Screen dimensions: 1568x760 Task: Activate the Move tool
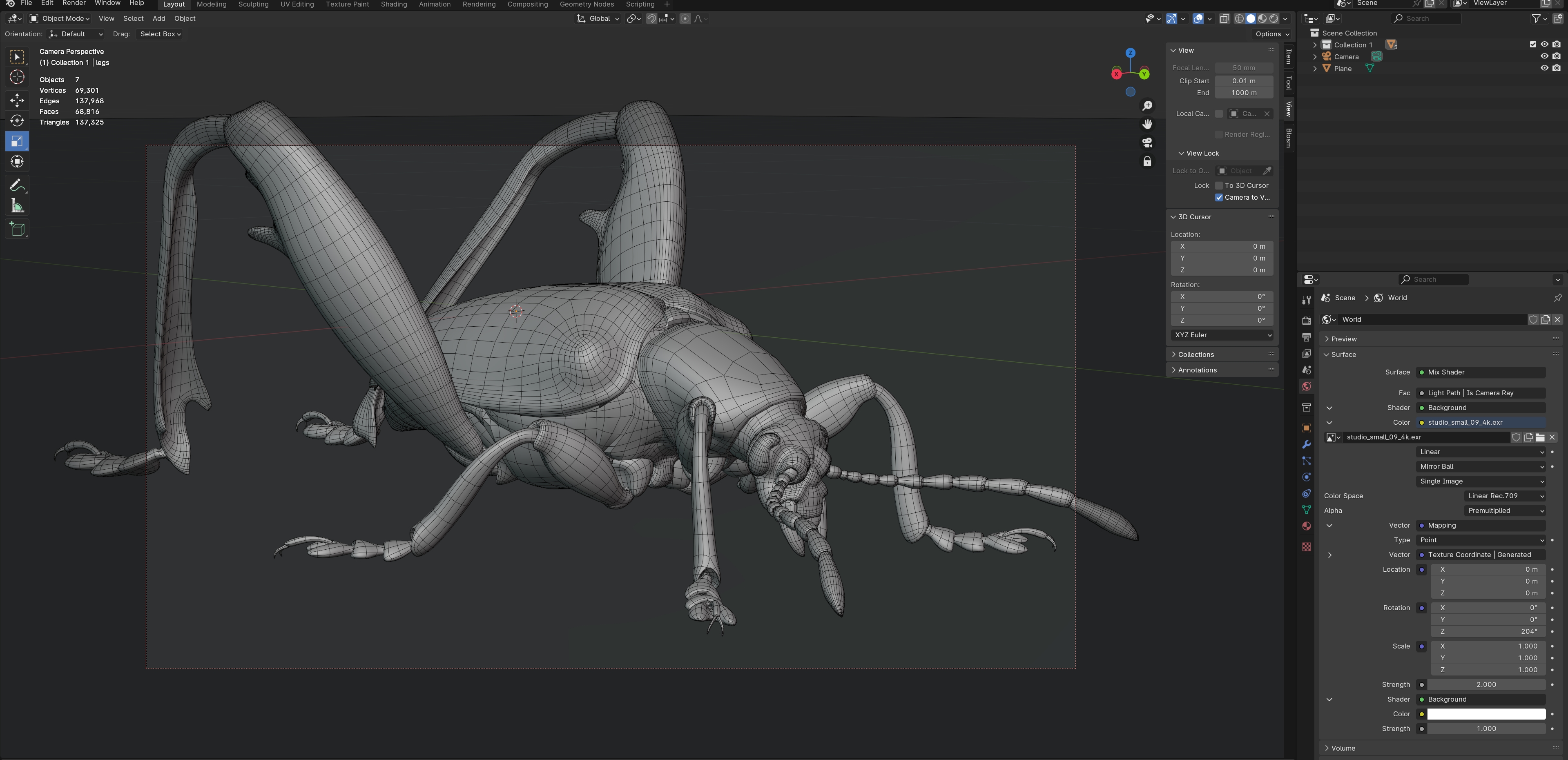17,100
